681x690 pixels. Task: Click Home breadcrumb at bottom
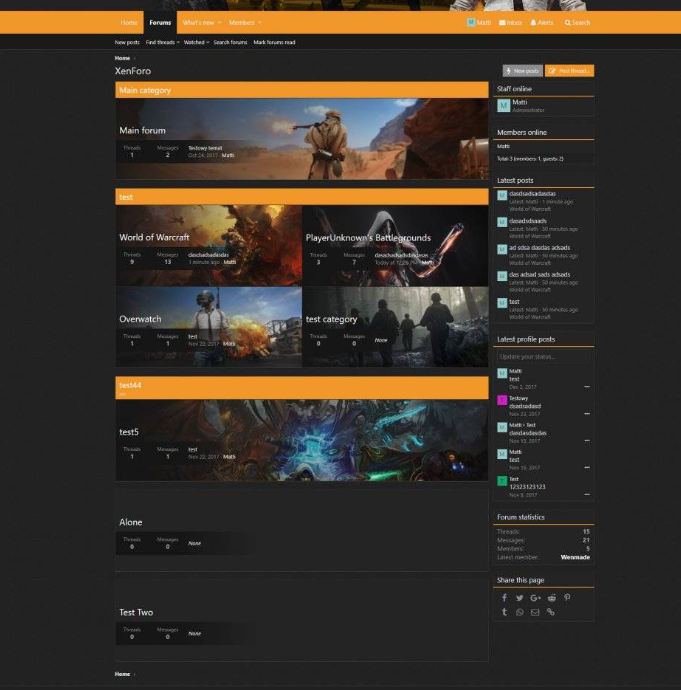point(122,674)
